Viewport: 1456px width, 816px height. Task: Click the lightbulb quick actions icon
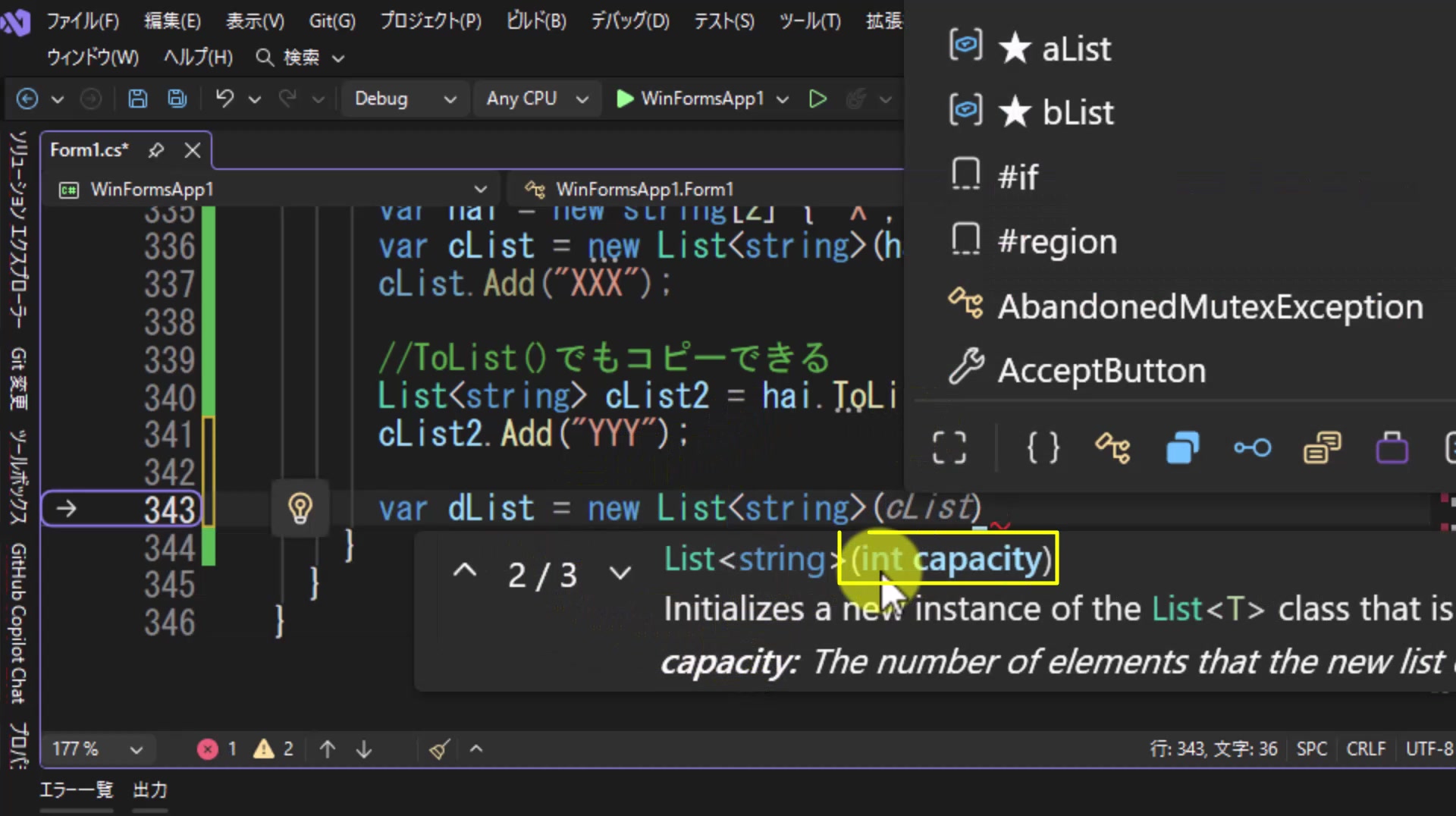click(300, 508)
